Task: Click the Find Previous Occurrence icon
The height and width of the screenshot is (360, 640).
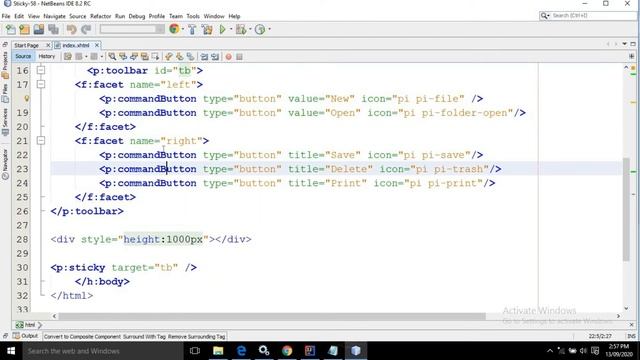Action: [123, 57]
